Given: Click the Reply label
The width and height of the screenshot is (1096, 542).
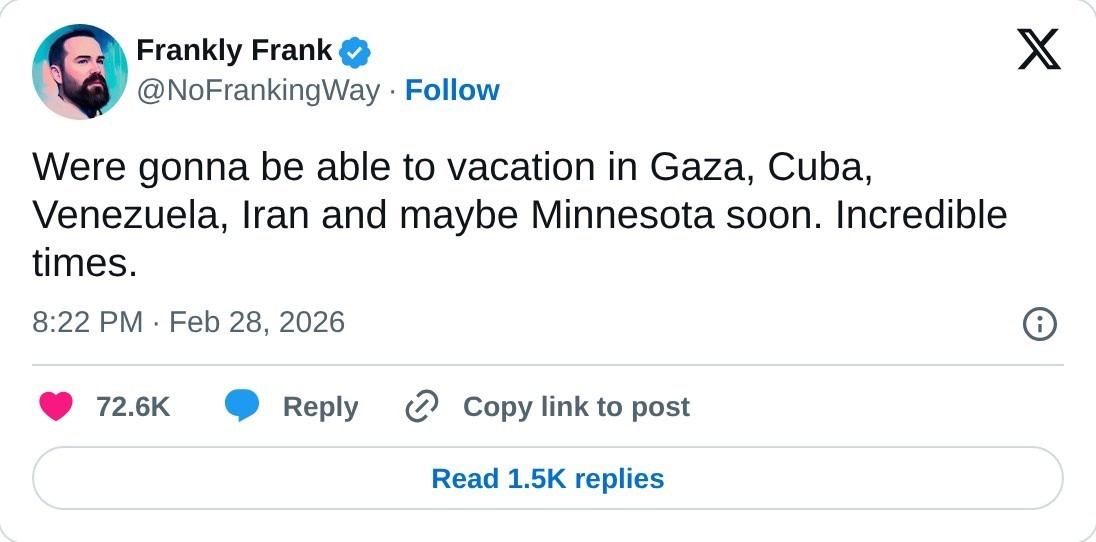Looking at the screenshot, I should [x=320, y=407].
